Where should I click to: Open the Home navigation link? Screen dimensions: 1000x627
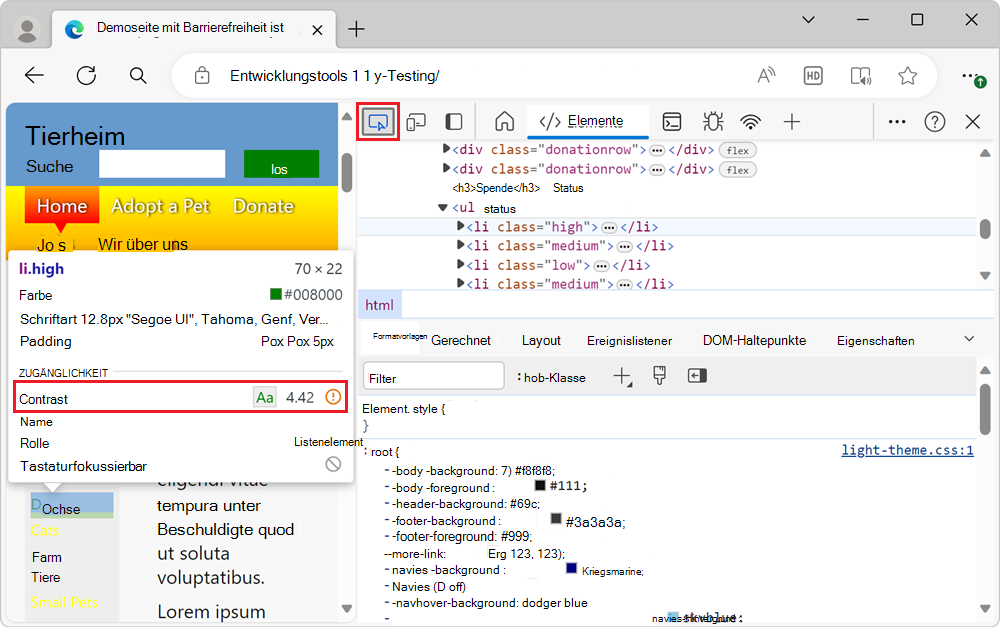tap(62, 206)
